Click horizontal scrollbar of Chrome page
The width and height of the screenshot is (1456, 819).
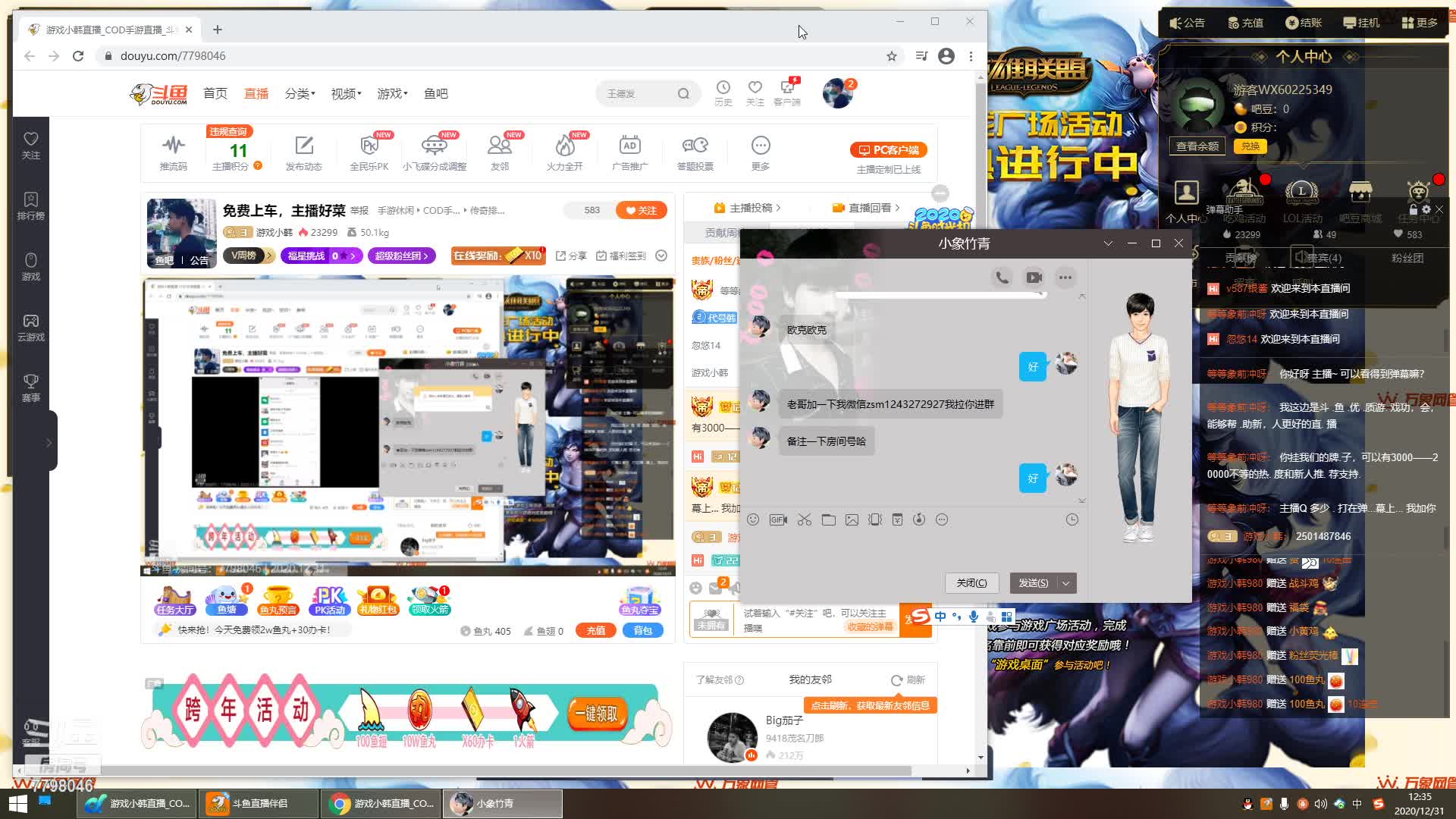coord(465,771)
